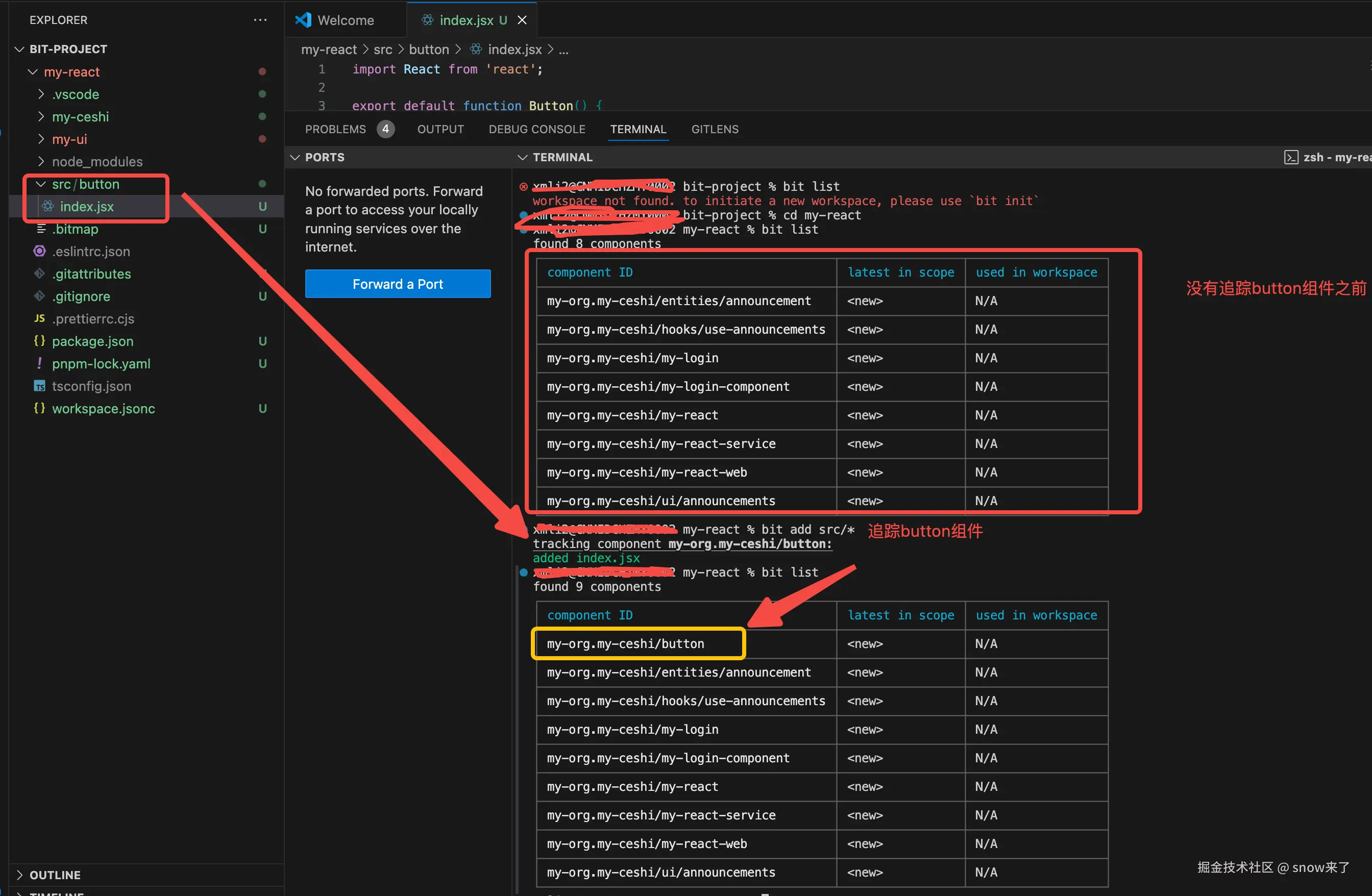Click the VS Code logo on Welcome tab

[x=303, y=20]
